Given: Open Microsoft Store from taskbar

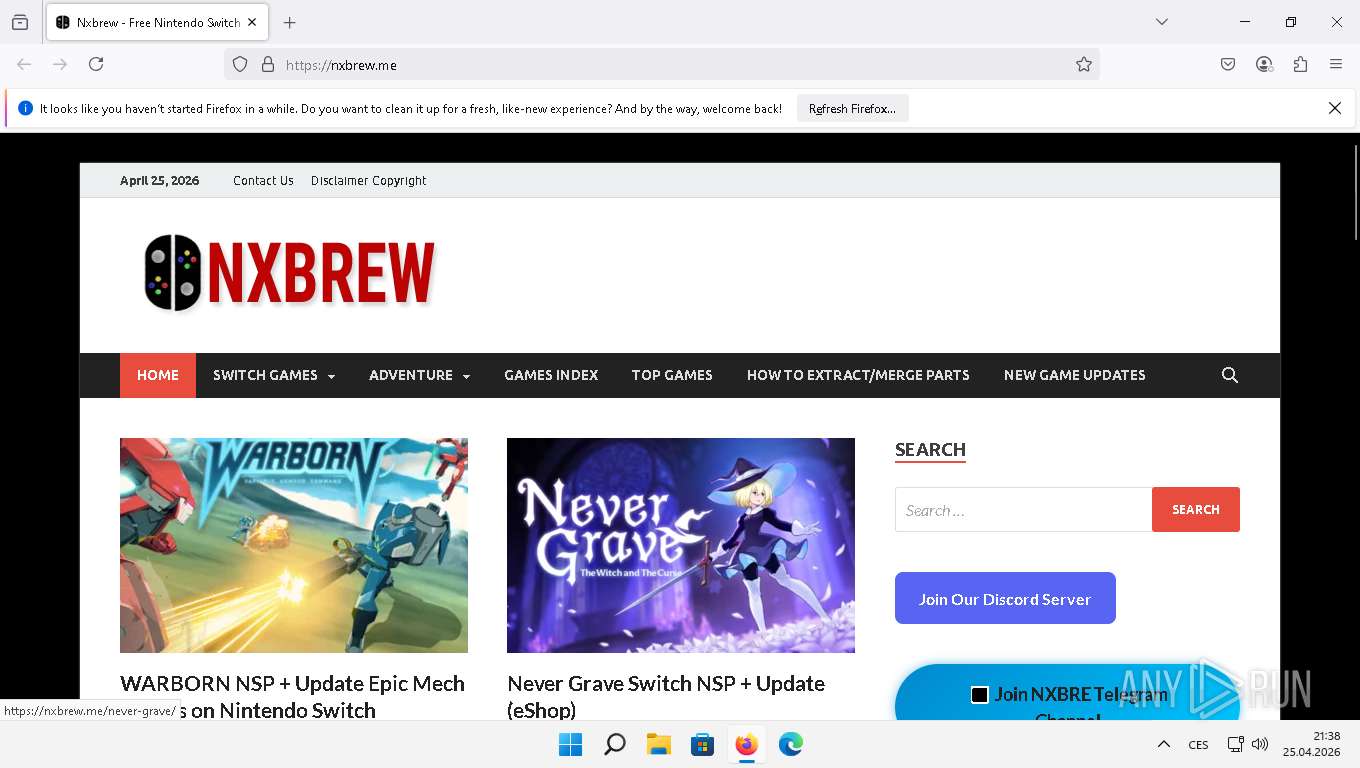Looking at the screenshot, I should 703,744.
